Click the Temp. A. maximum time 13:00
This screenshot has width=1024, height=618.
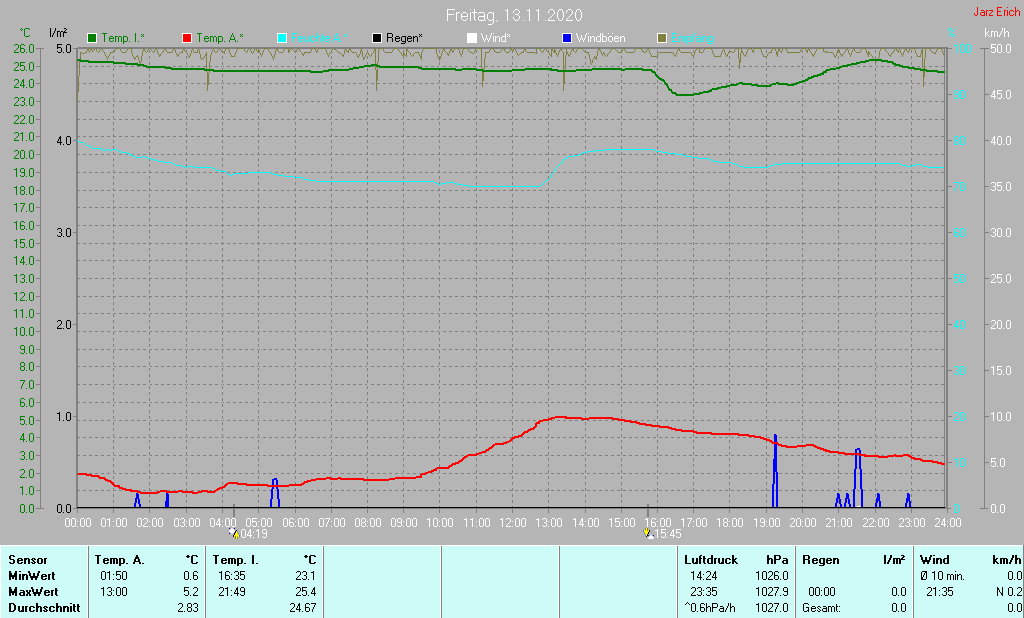(x=114, y=592)
